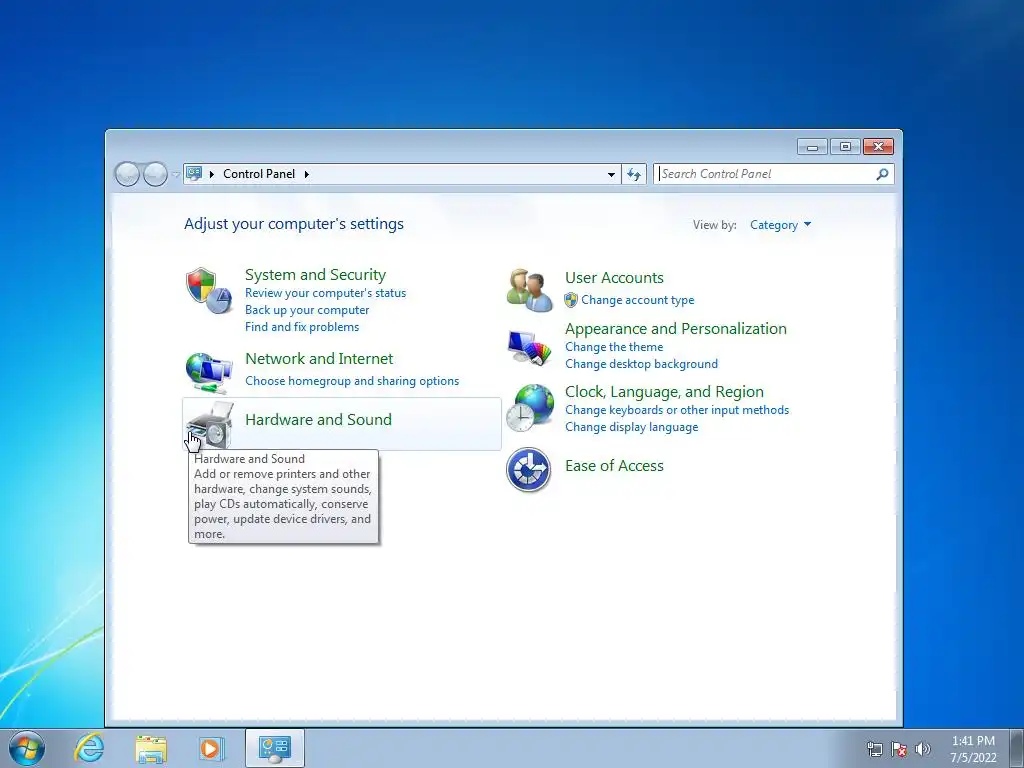Select Change the theme link

pos(614,347)
